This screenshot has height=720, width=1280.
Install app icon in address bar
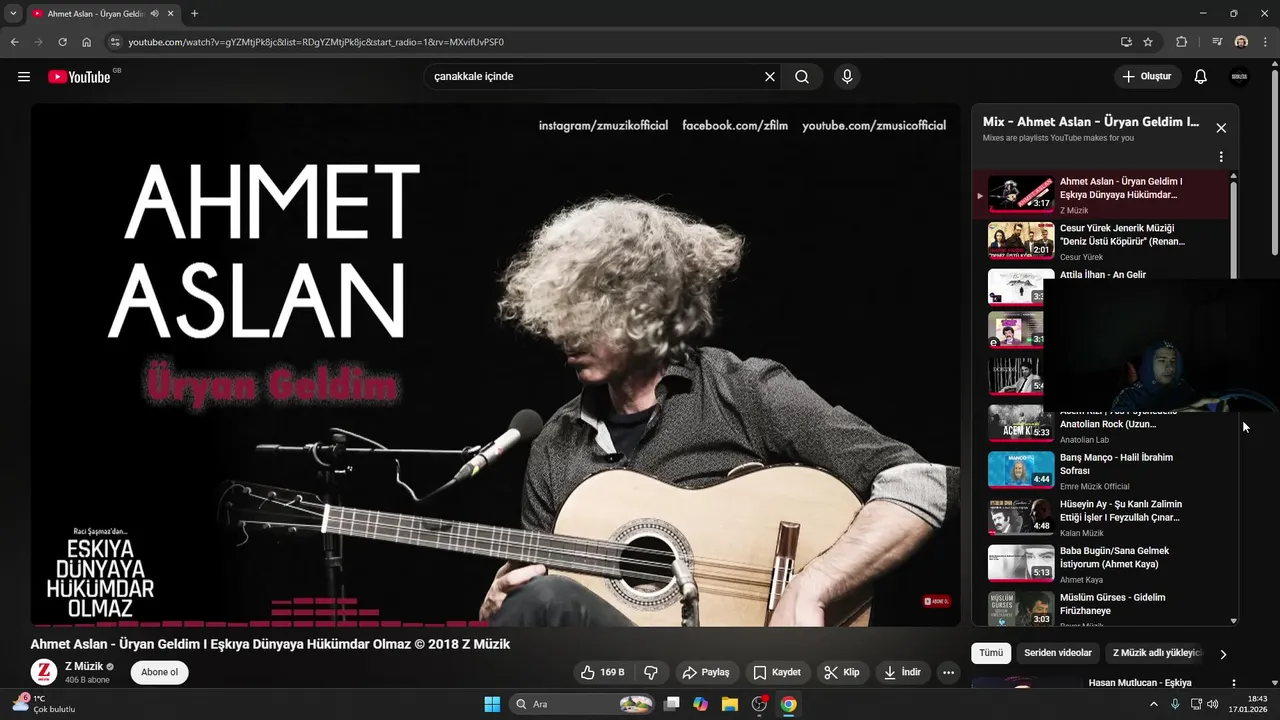point(1126,42)
